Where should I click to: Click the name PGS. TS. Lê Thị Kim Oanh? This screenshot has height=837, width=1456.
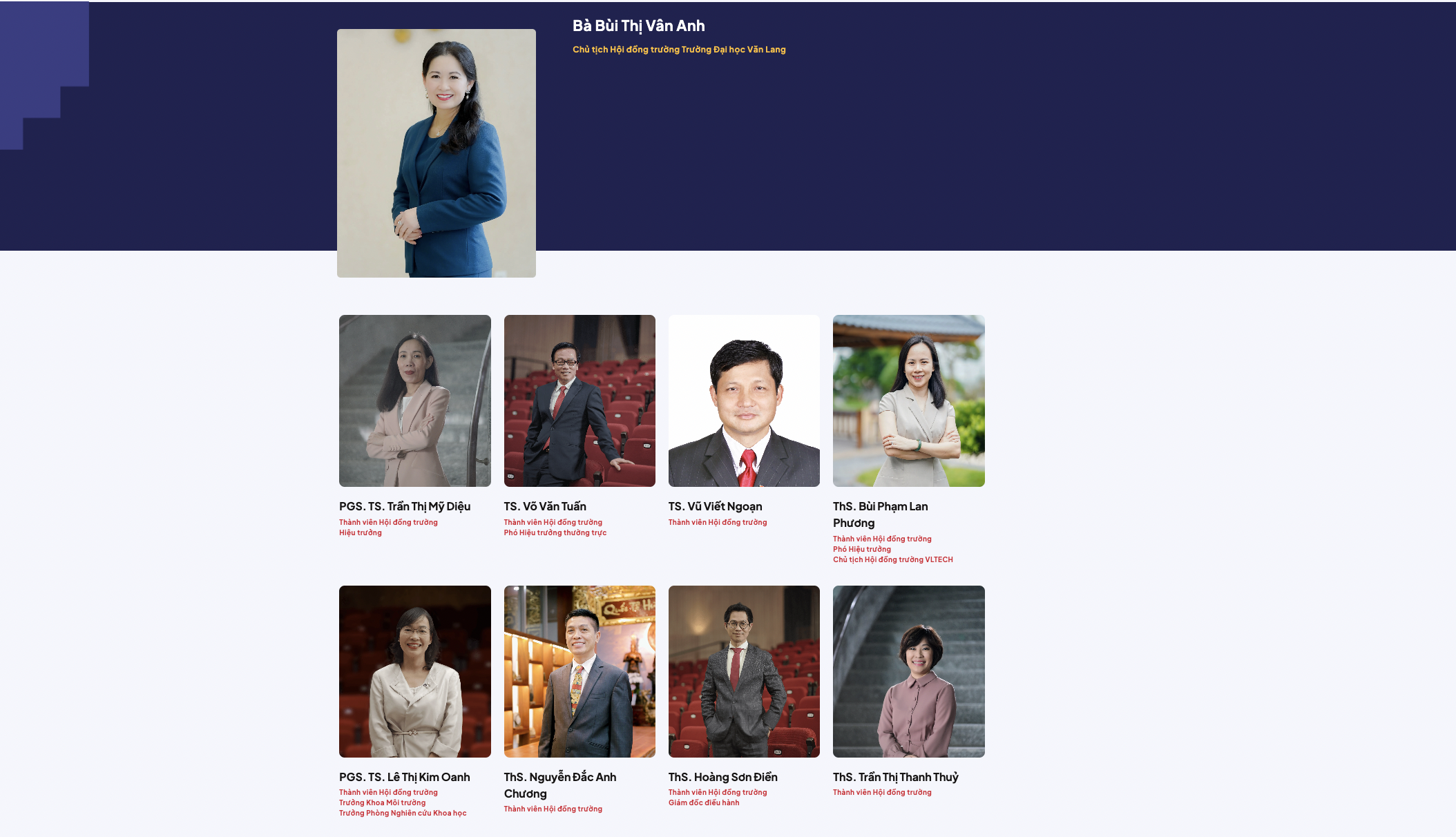405,777
